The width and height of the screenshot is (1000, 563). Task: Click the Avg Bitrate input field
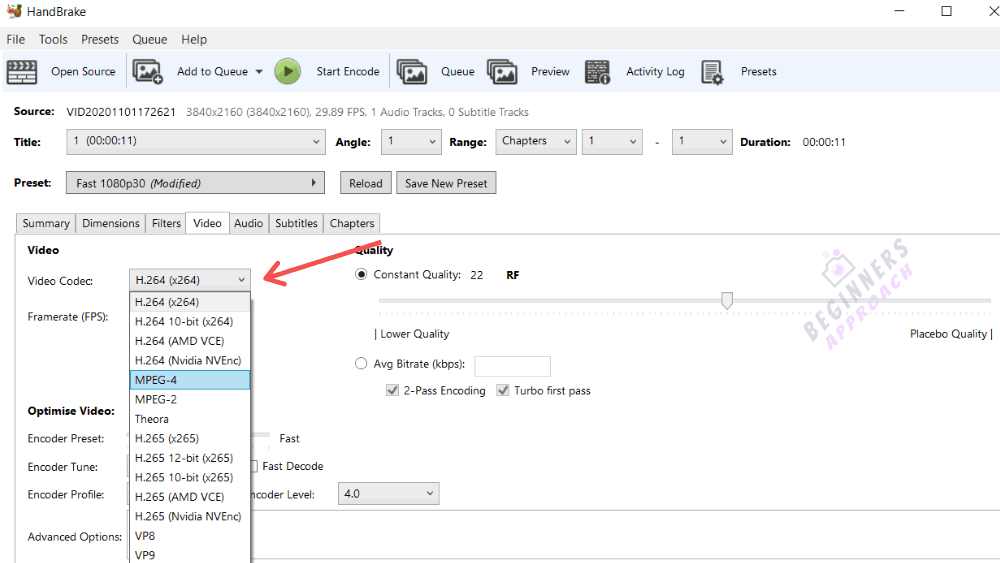click(x=513, y=366)
